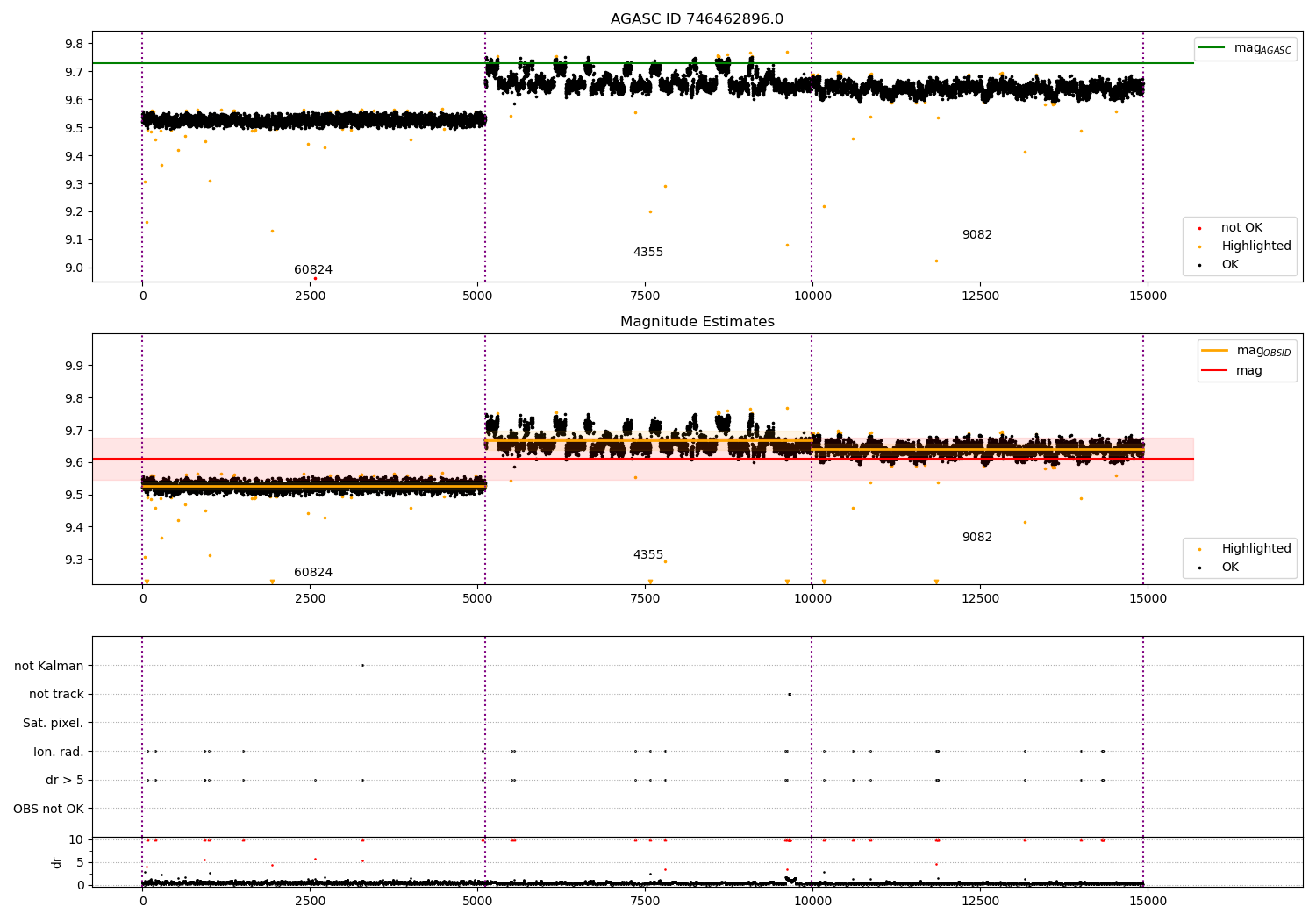Click the red line sample beside the "mag" legend entry

1215,371
